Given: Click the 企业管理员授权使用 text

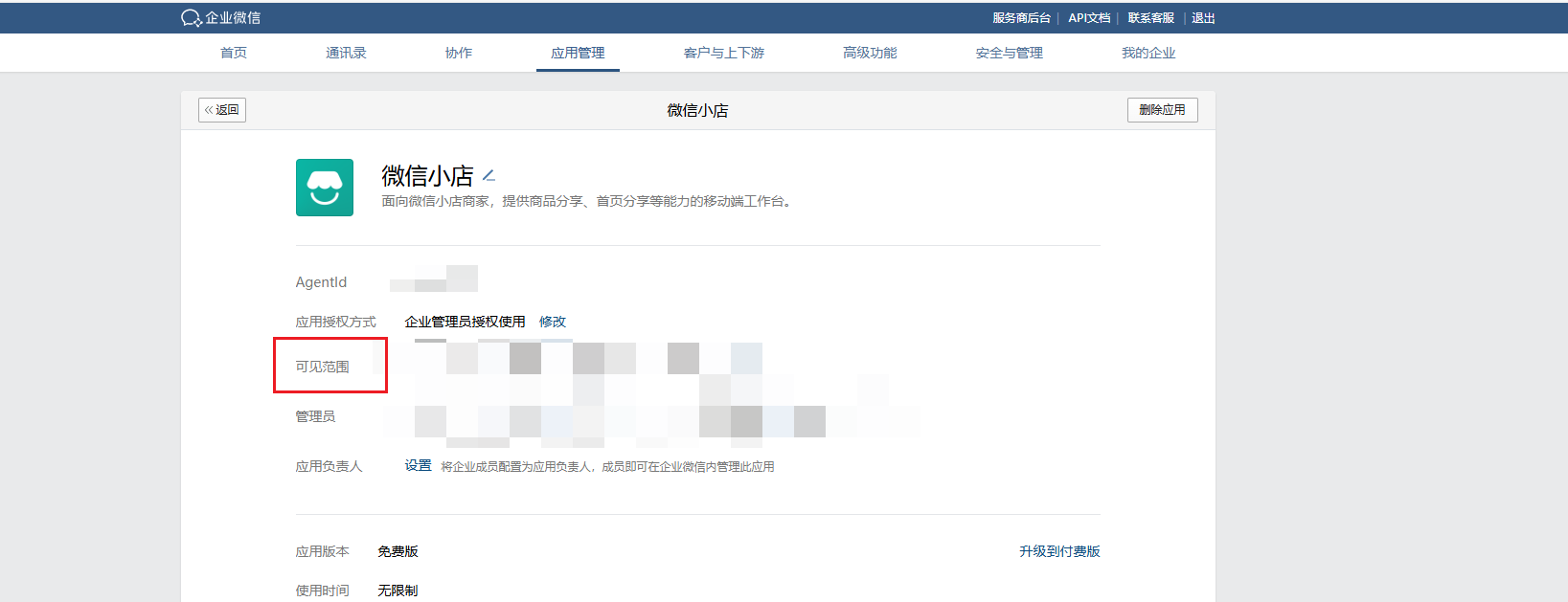Looking at the screenshot, I should point(465,322).
